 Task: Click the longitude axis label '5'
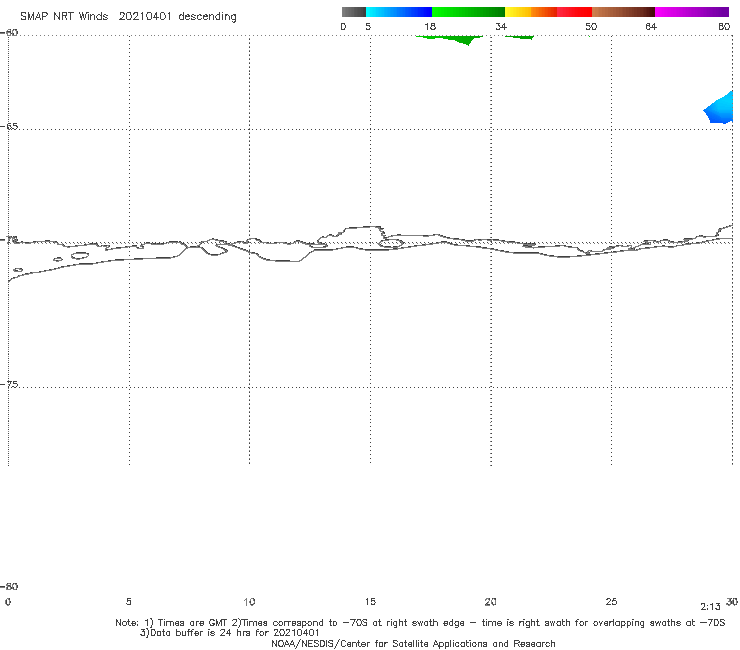(x=128, y=602)
